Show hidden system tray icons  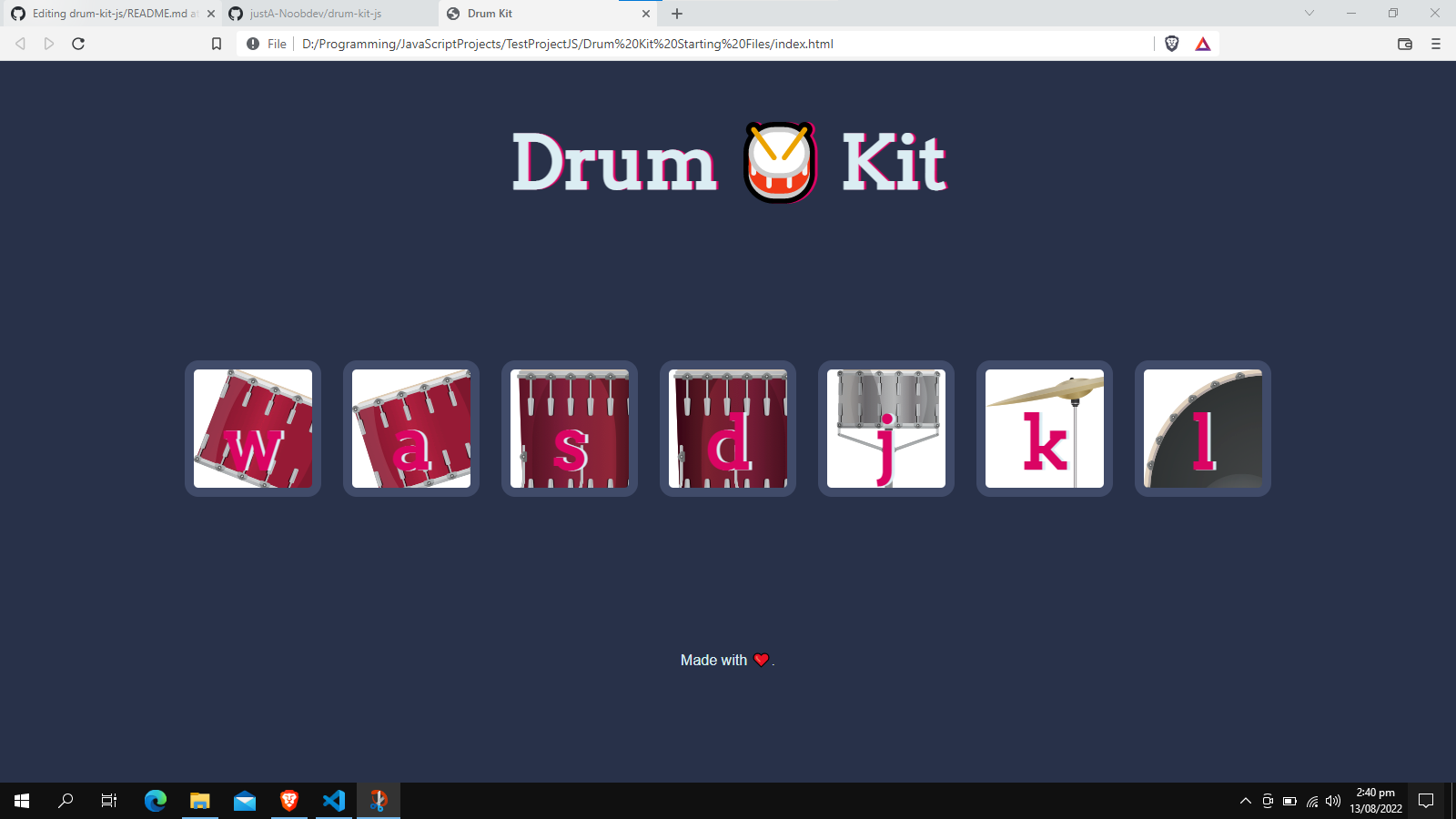pos(1246,801)
